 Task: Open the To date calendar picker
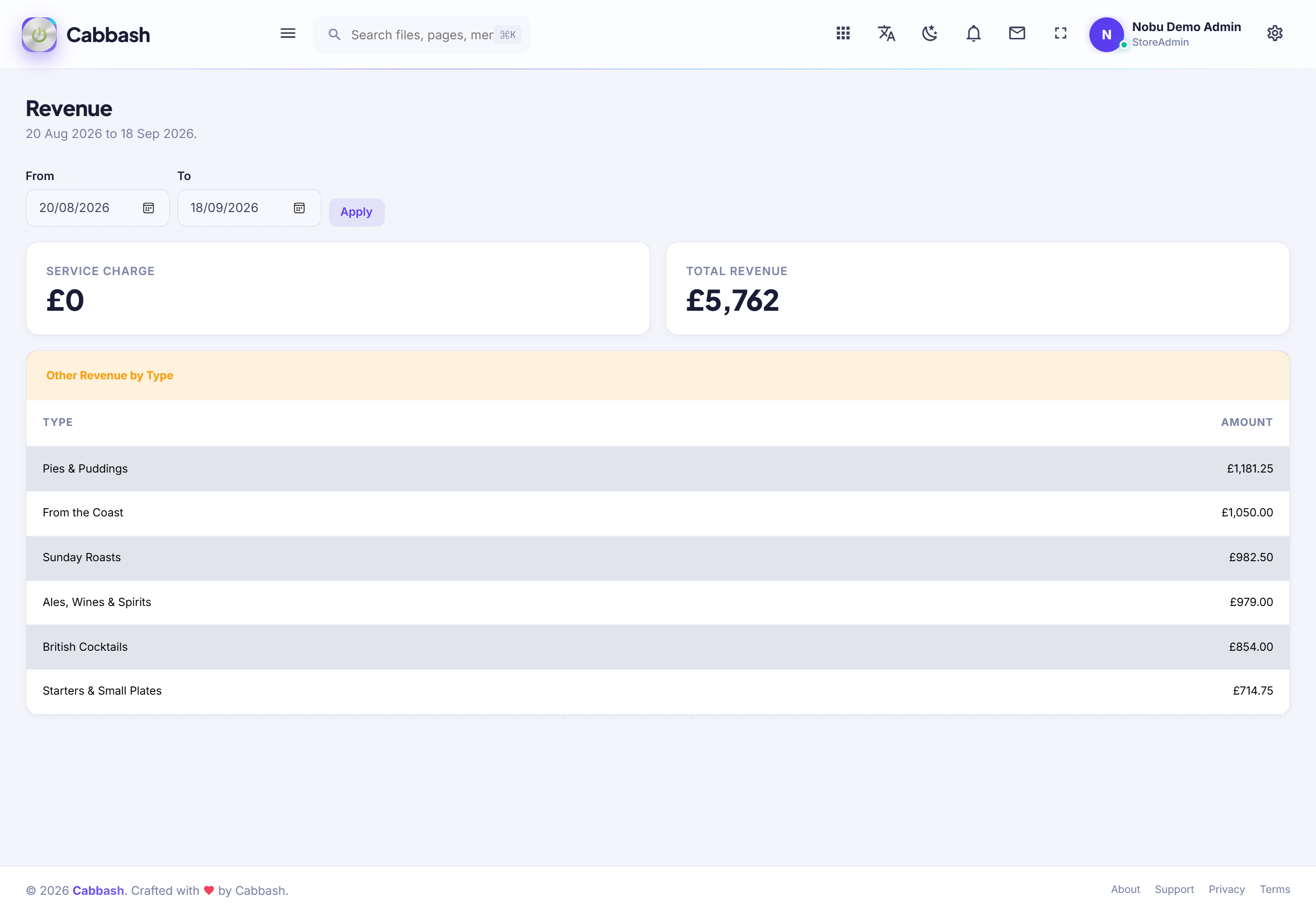[299, 208]
